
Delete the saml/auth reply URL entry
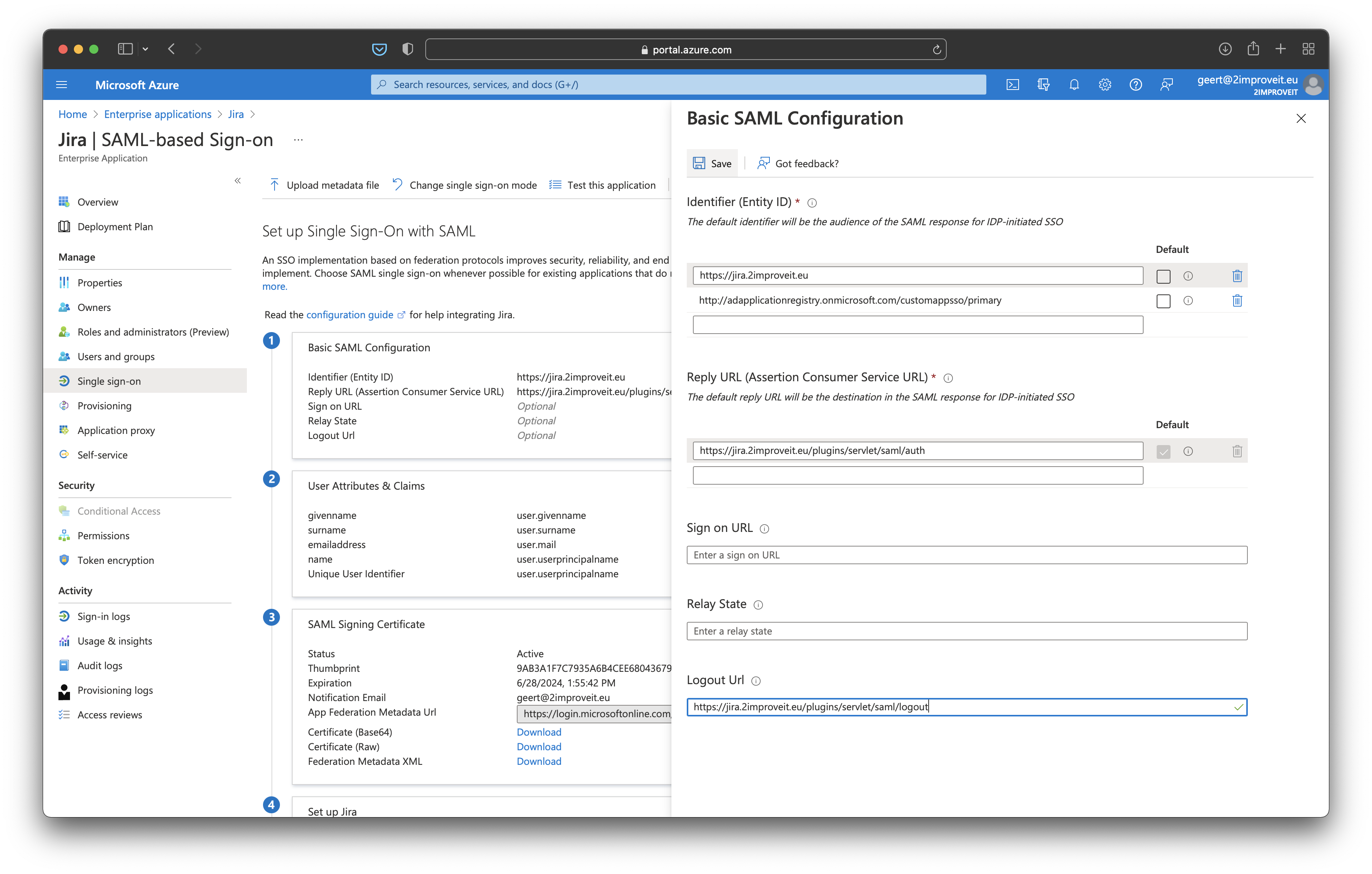[x=1237, y=452]
